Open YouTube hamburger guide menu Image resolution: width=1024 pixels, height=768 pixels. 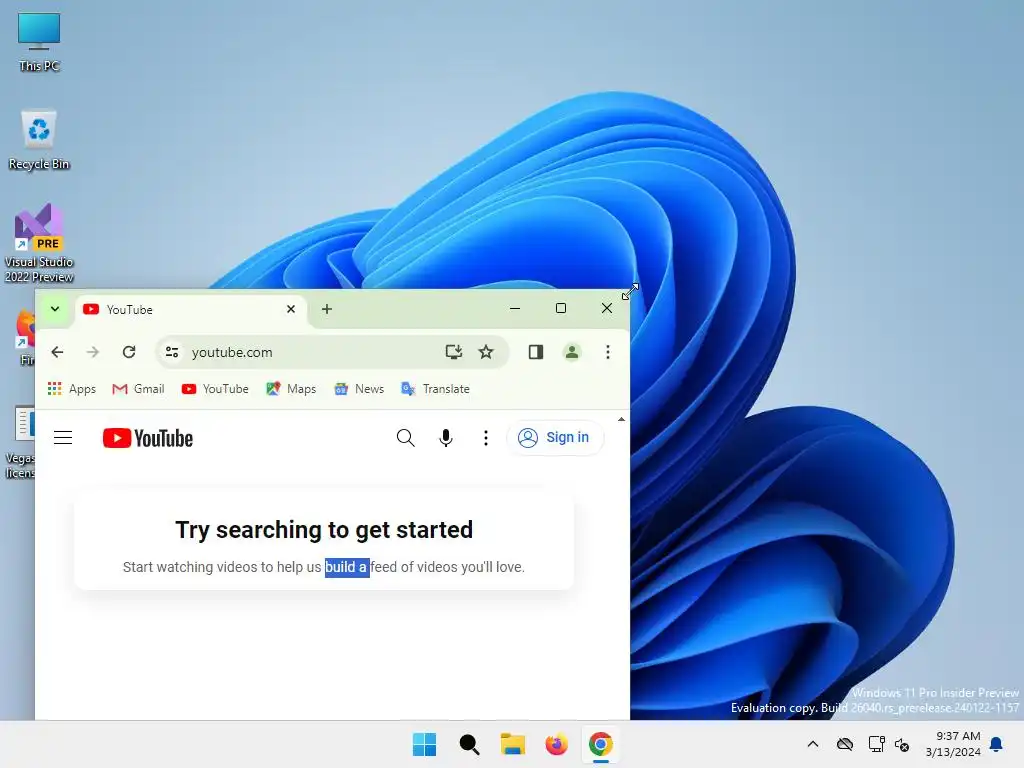pyautogui.click(x=63, y=438)
